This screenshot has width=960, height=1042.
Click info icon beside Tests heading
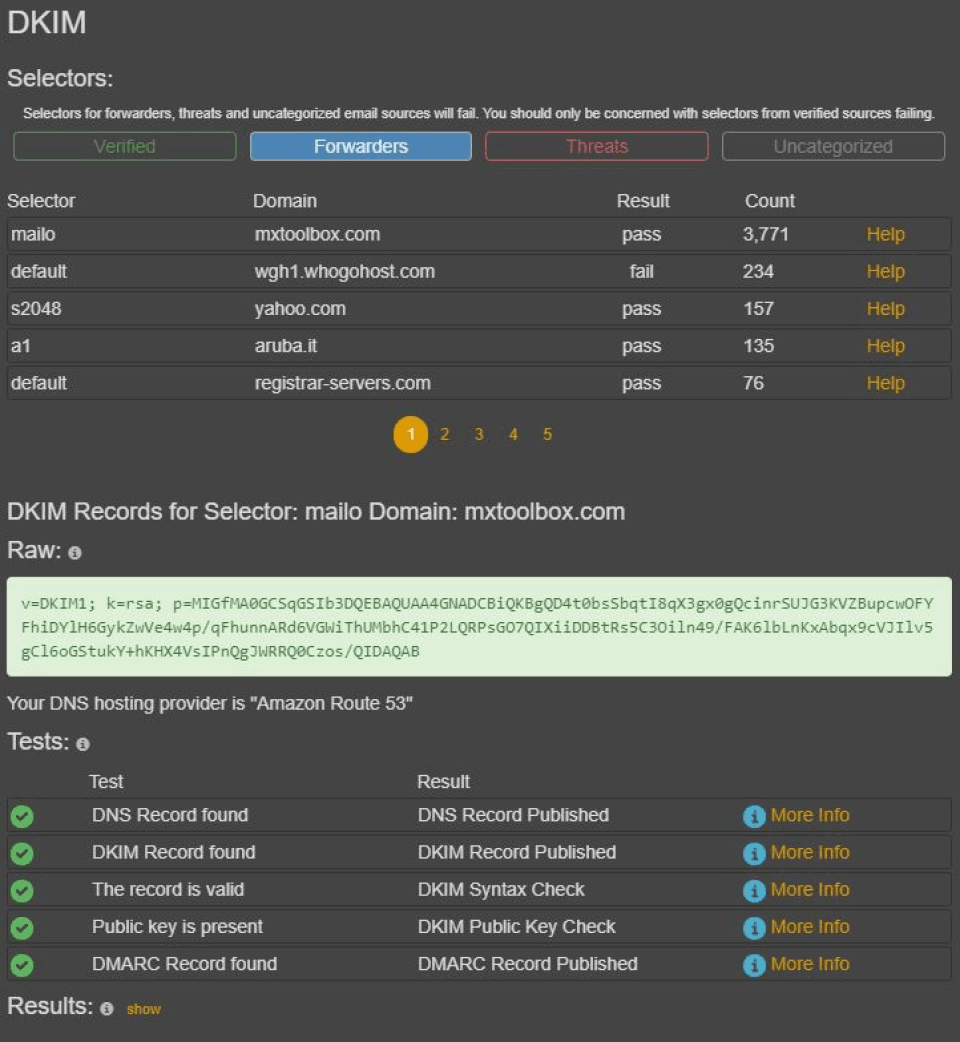click(x=83, y=744)
